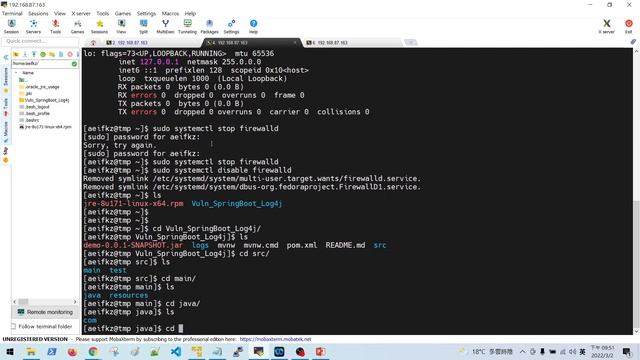Click the Help toolbar icon
This screenshot has height=360, width=640.
pyautogui.click(x=253, y=27)
